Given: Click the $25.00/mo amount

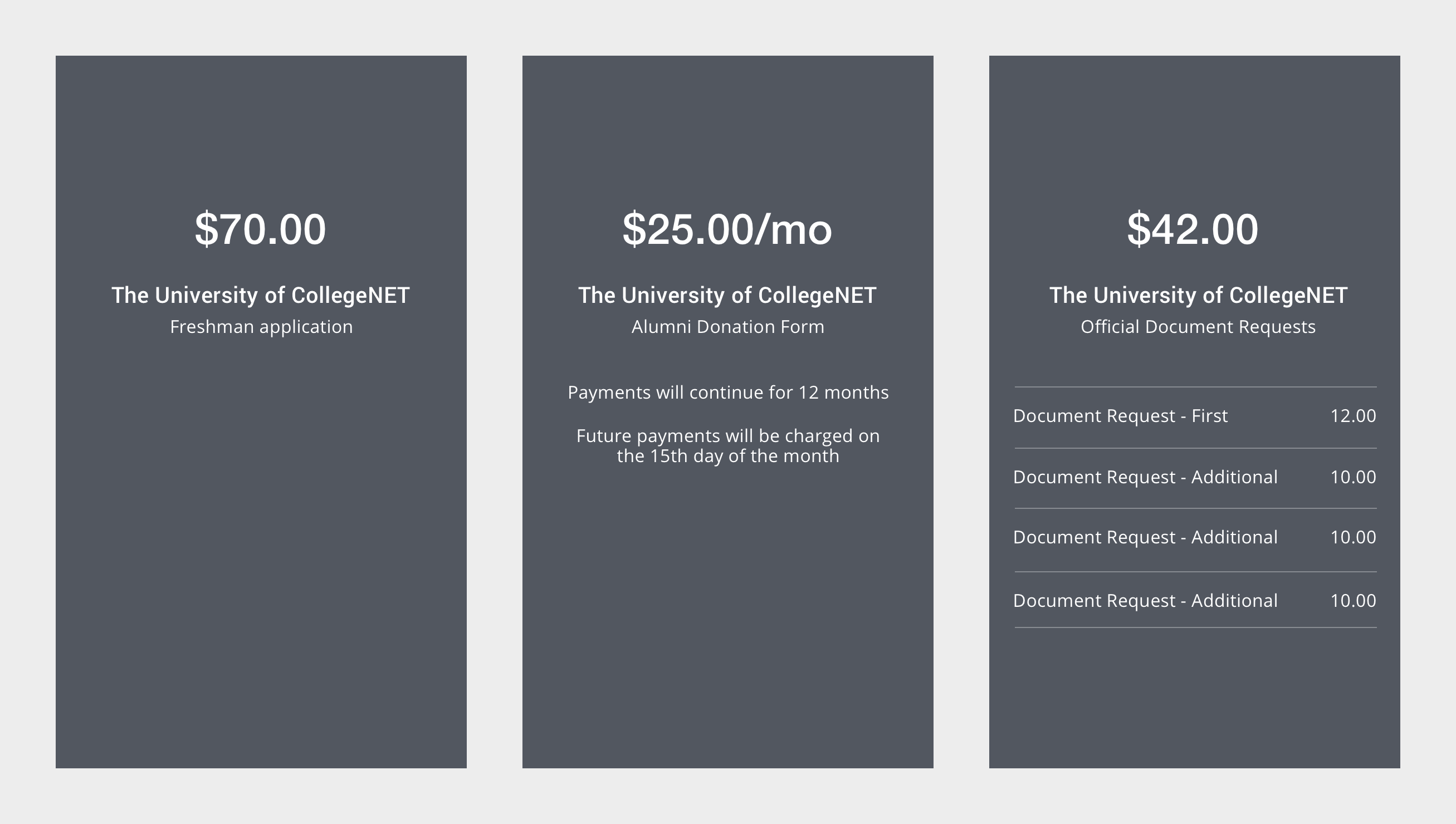Looking at the screenshot, I should [727, 229].
